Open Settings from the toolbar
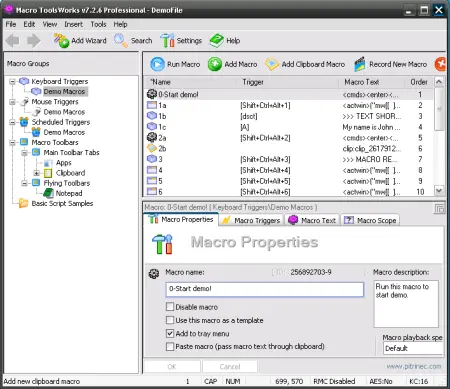The width and height of the screenshot is (450, 389). [181, 41]
